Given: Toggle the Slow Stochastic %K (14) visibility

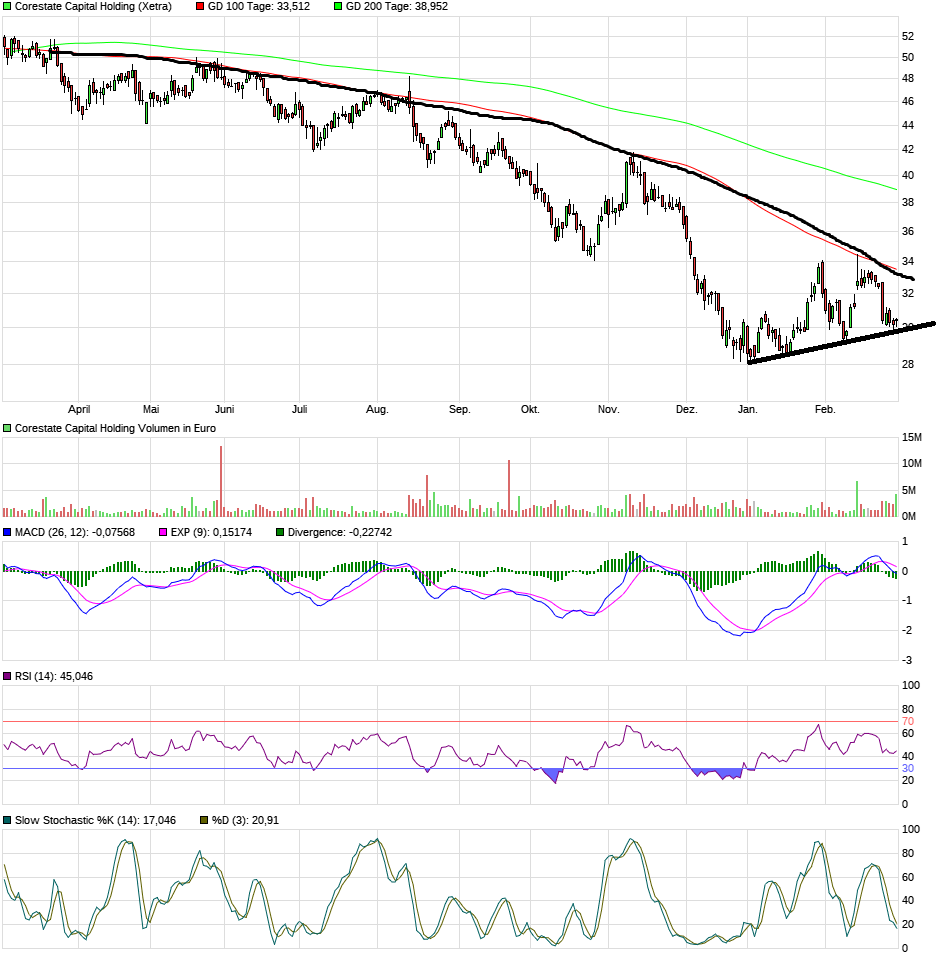Looking at the screenshot, I should click(x=7, y=817).
